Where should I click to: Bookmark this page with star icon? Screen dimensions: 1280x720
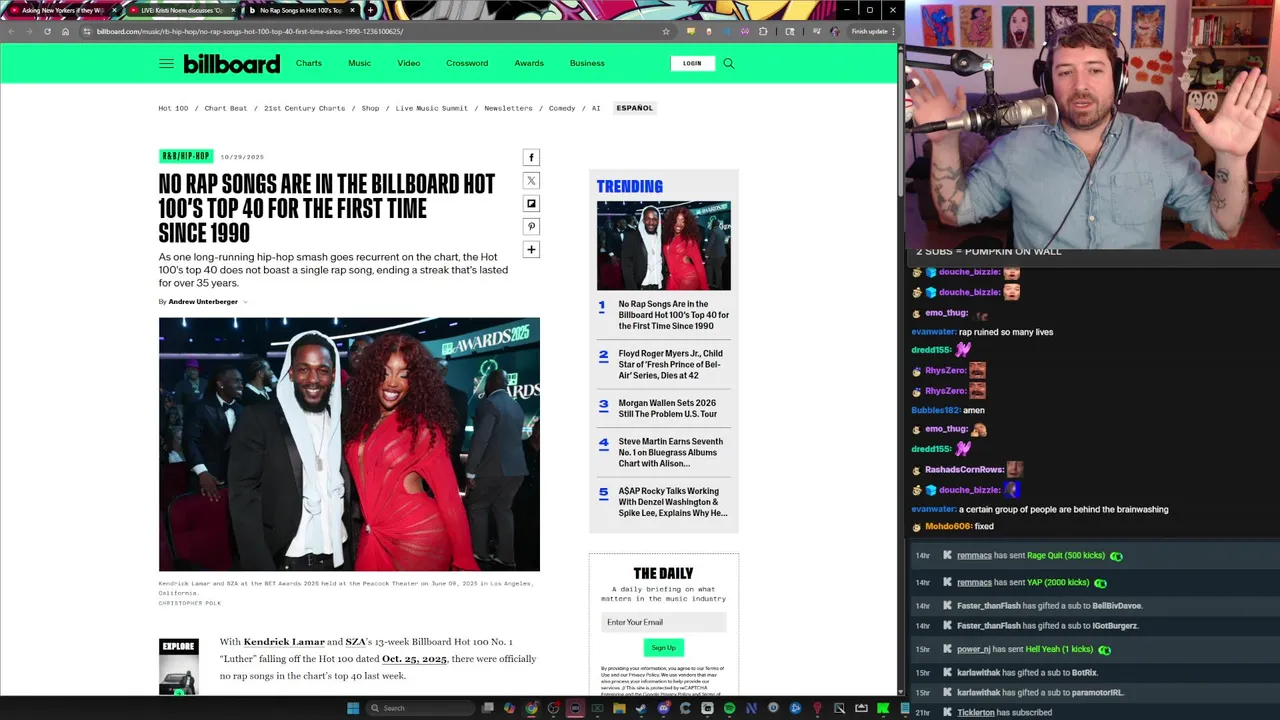click(666, 31)
